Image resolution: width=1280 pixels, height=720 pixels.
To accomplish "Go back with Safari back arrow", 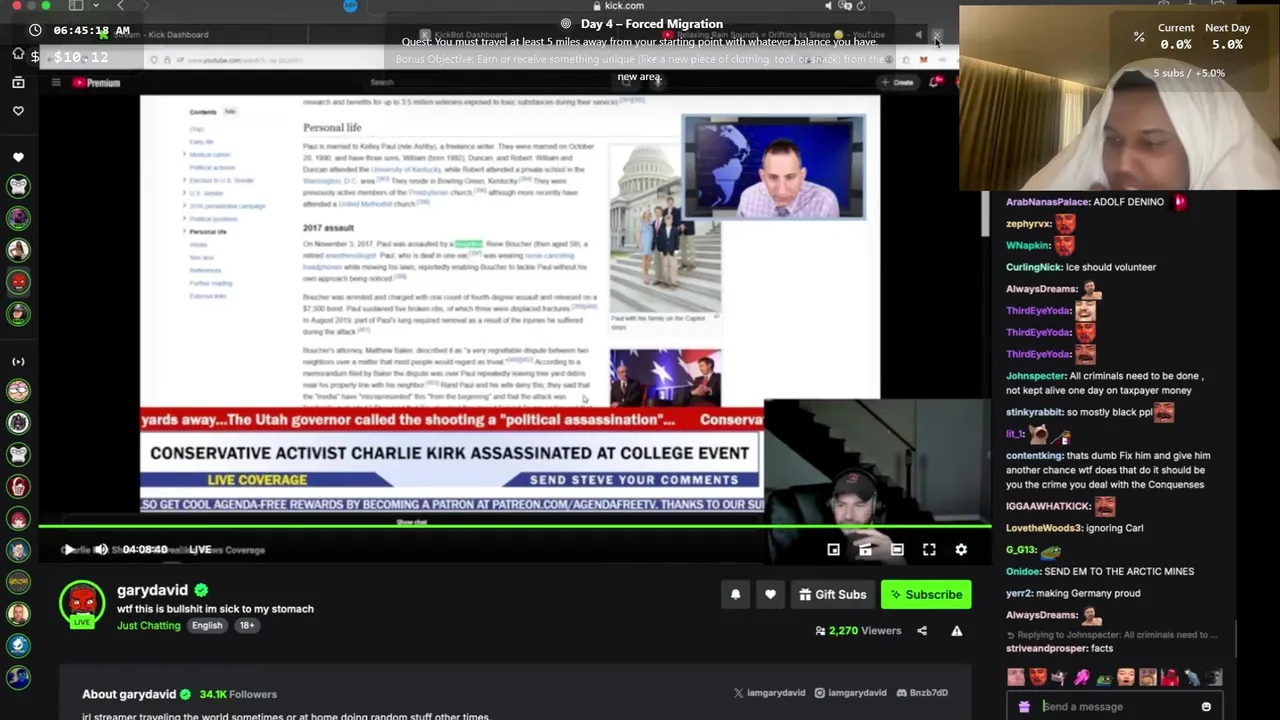I will (120, 6).
